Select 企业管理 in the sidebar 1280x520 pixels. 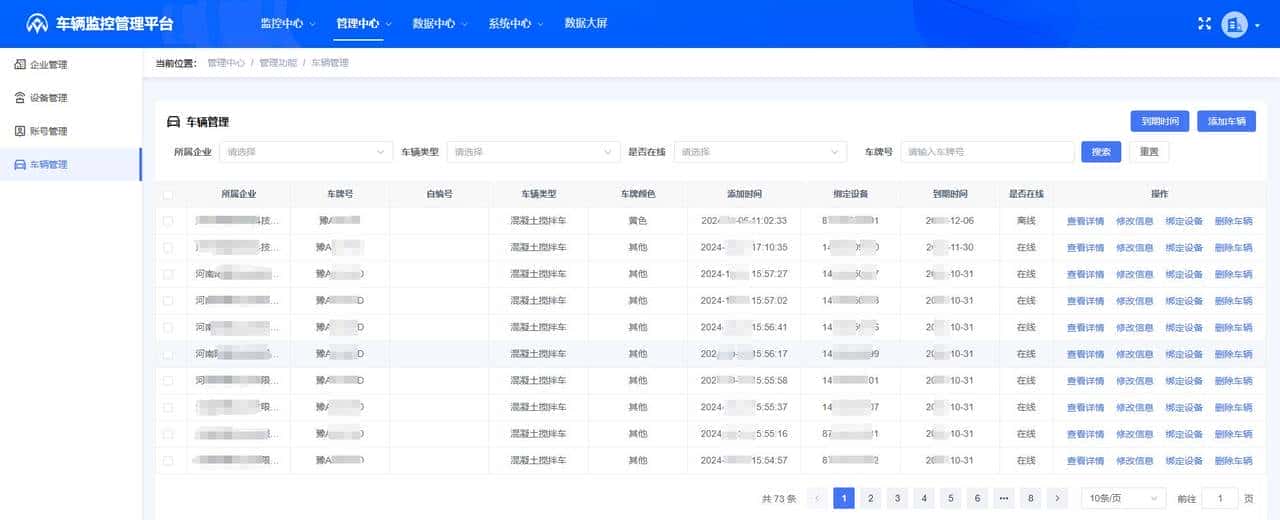71,65
